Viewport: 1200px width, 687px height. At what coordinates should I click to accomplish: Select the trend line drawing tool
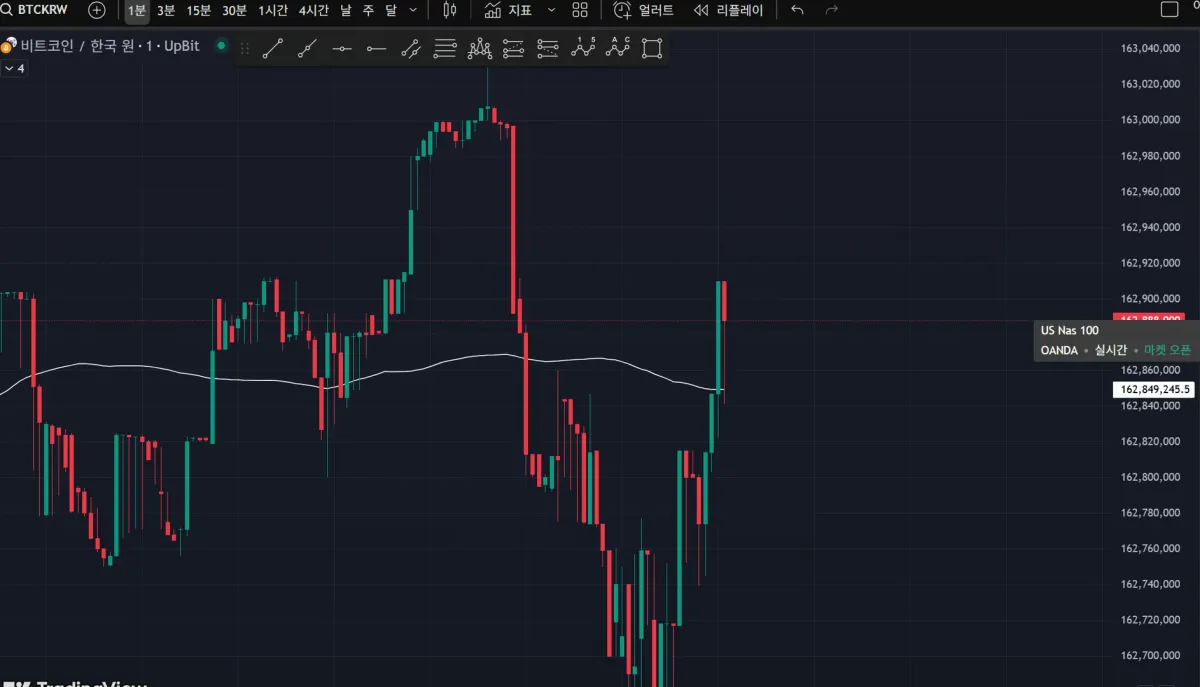(x=272, y=48)
